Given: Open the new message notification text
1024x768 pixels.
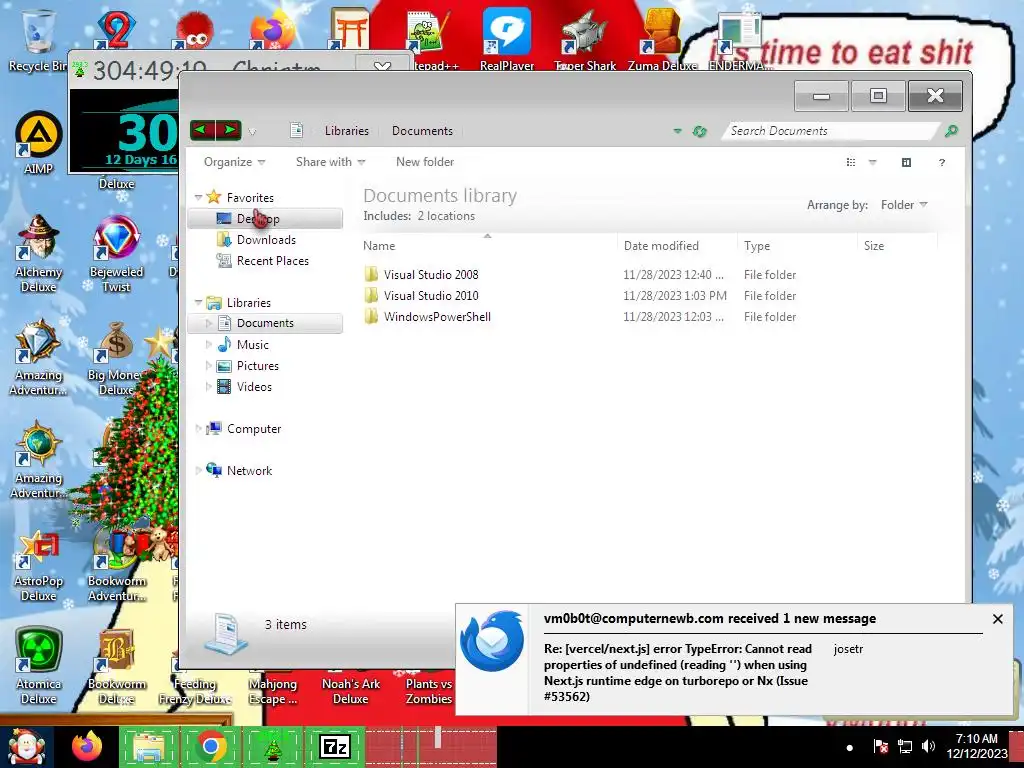Looking at the screenshot, I should (x=677, y=673).
